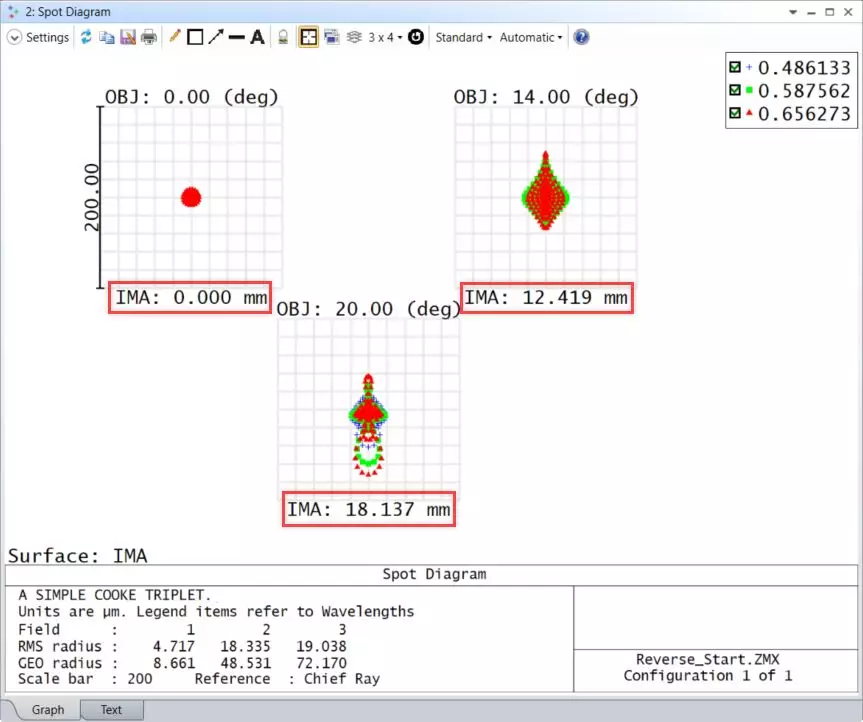Switch to the Graph tab
863x722 pixels.
coord(48,710)
